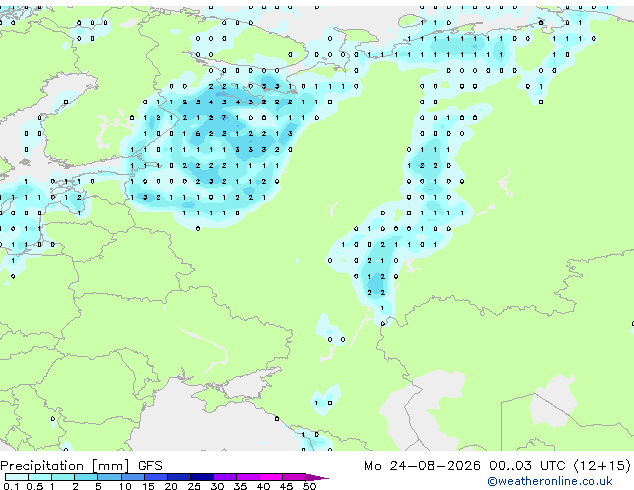This screenshot has height=490, width=634.
Task: Click the 0.5–1 mm legend swatch
Action: (40, 477)
